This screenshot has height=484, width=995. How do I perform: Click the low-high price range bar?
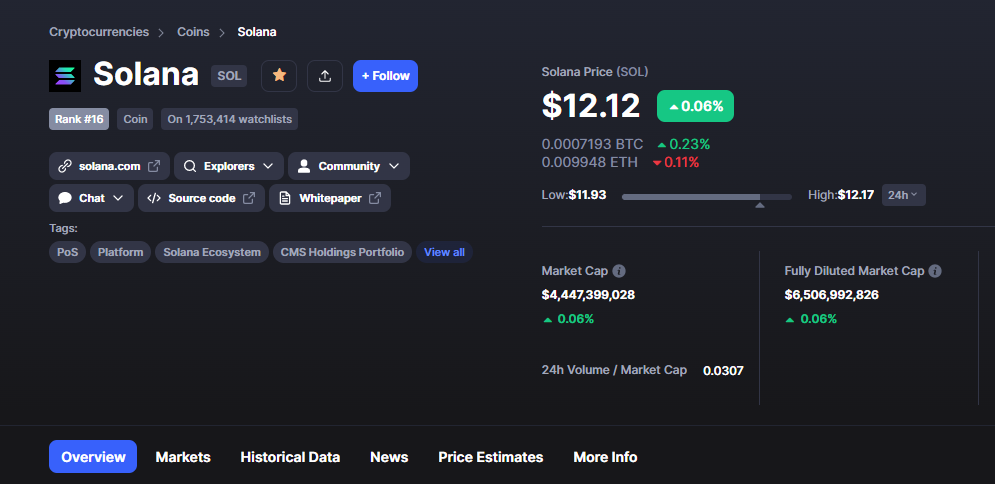[707, 197]
